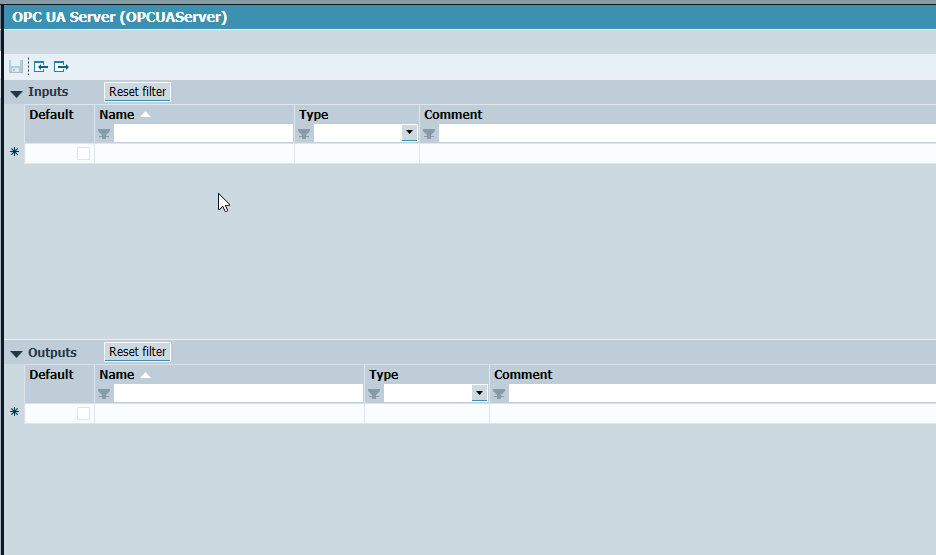Image resolution: width=936 pixels, height=555 pixels.
Task: Click the Outputs Comment column header
Action: tap(523, 375)
